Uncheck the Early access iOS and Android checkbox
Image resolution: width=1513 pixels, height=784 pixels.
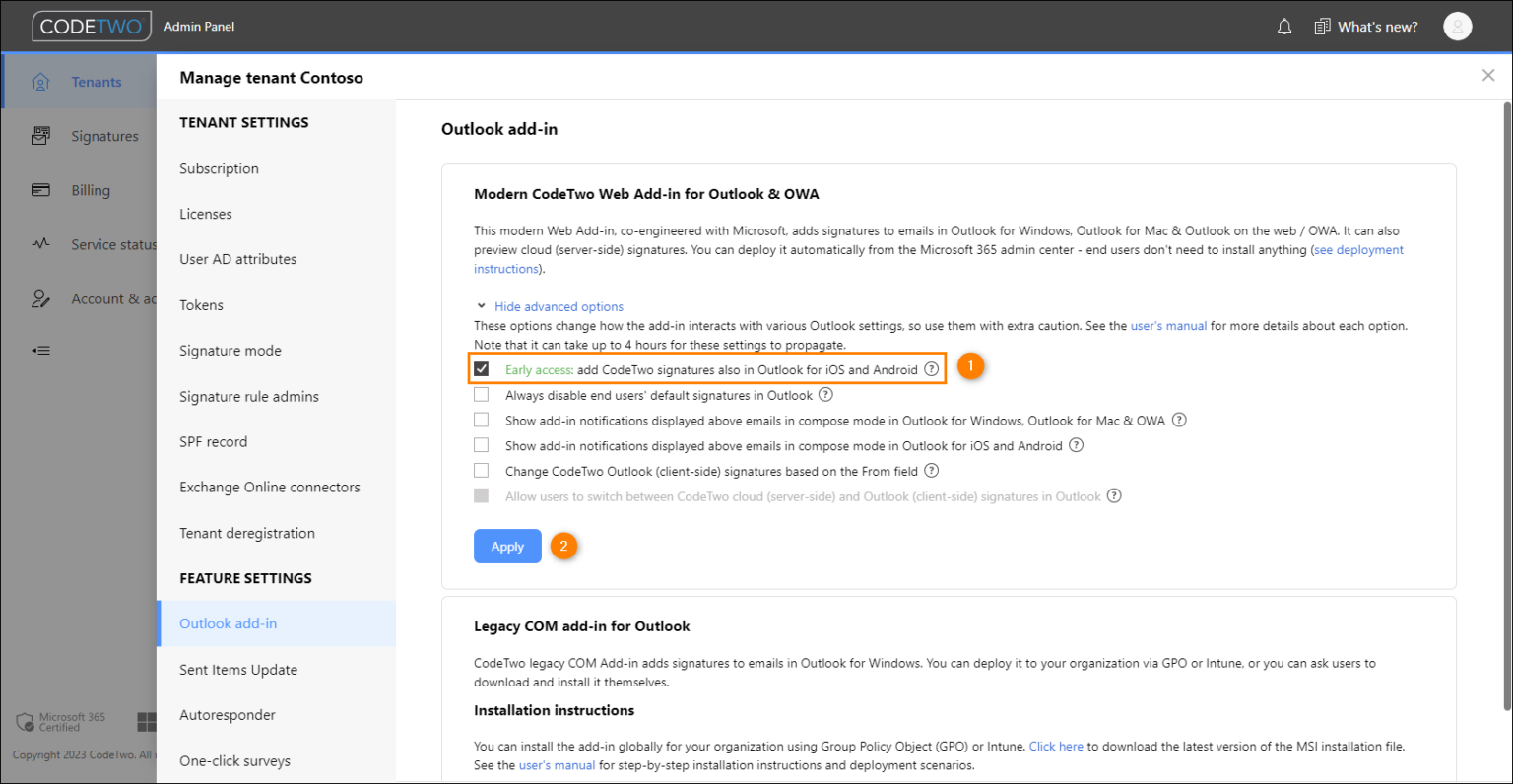coord(482,368)
